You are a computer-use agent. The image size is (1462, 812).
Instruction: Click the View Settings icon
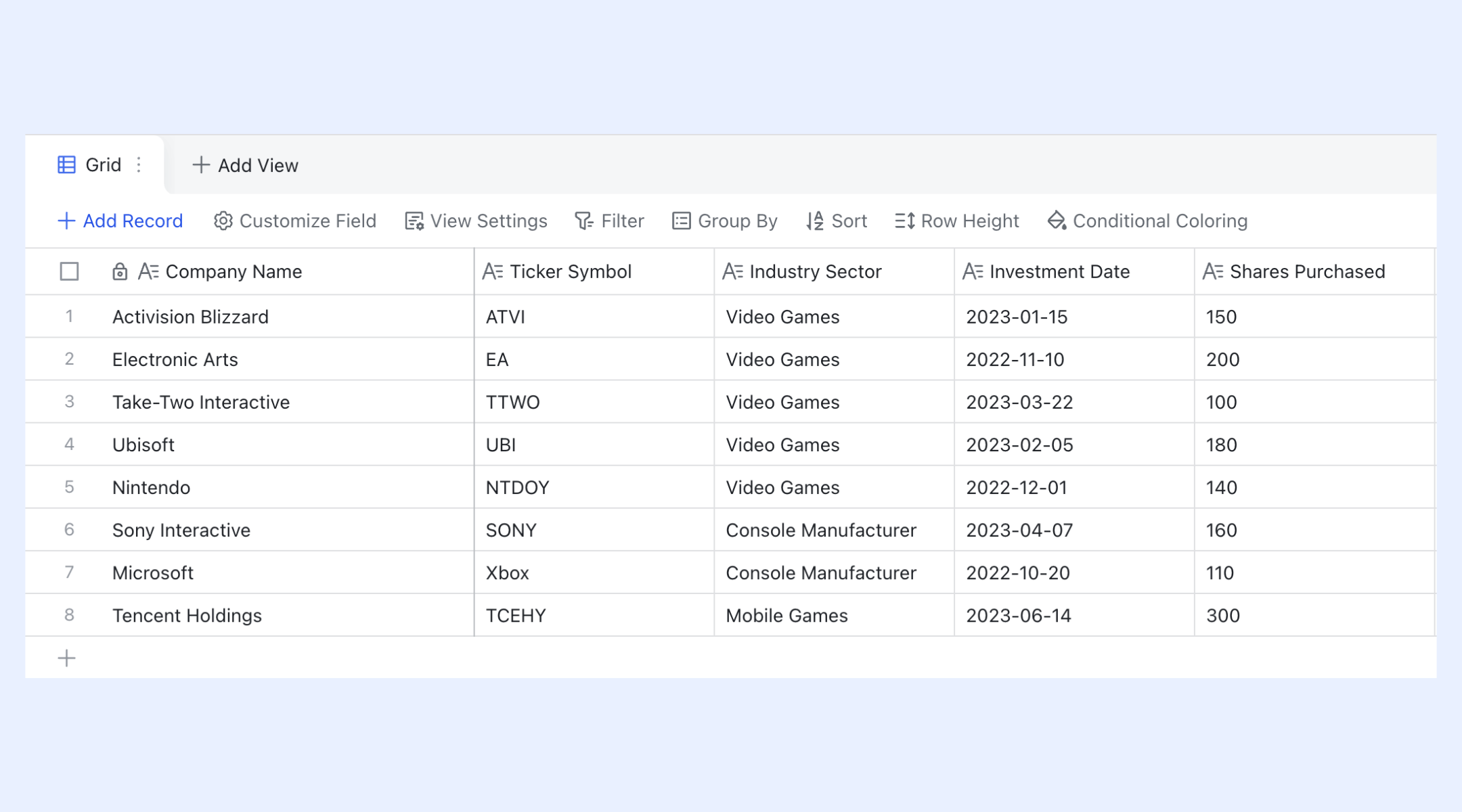pyautogui.click(x=414, y=221)
